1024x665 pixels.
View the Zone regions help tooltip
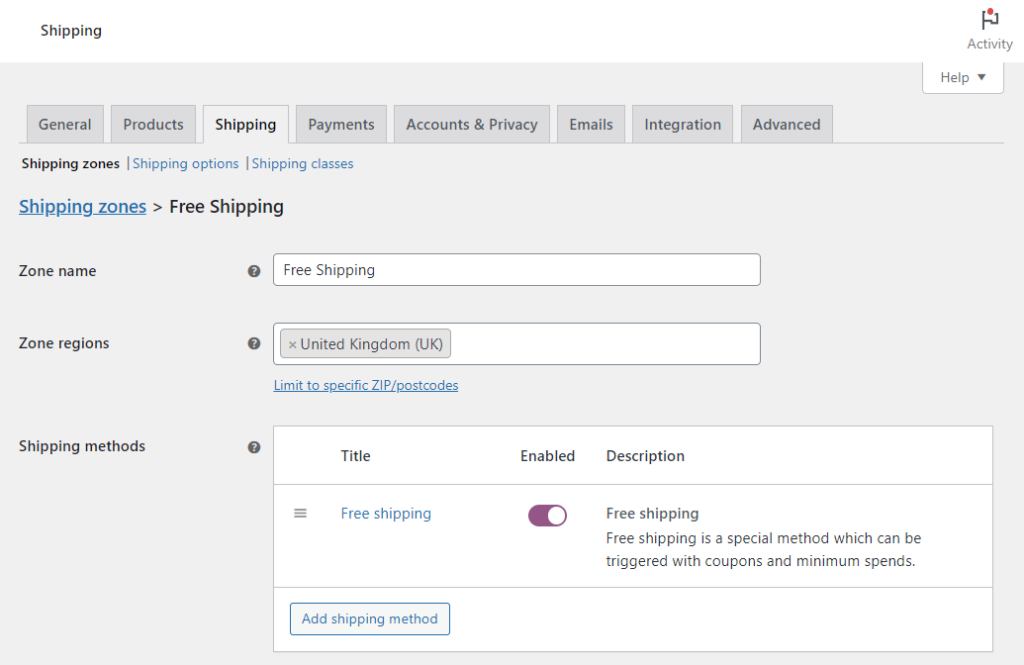coord(254,343)
